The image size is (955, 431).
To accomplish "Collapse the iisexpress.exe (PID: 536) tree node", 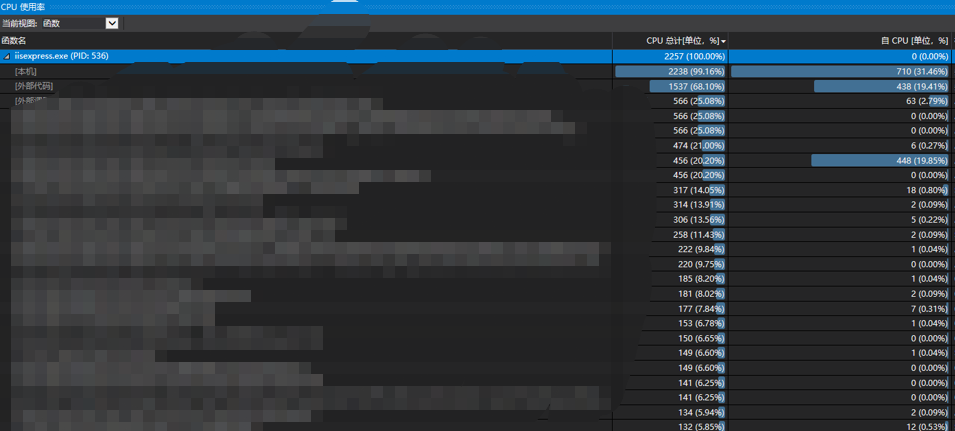I will pos(7,55).
